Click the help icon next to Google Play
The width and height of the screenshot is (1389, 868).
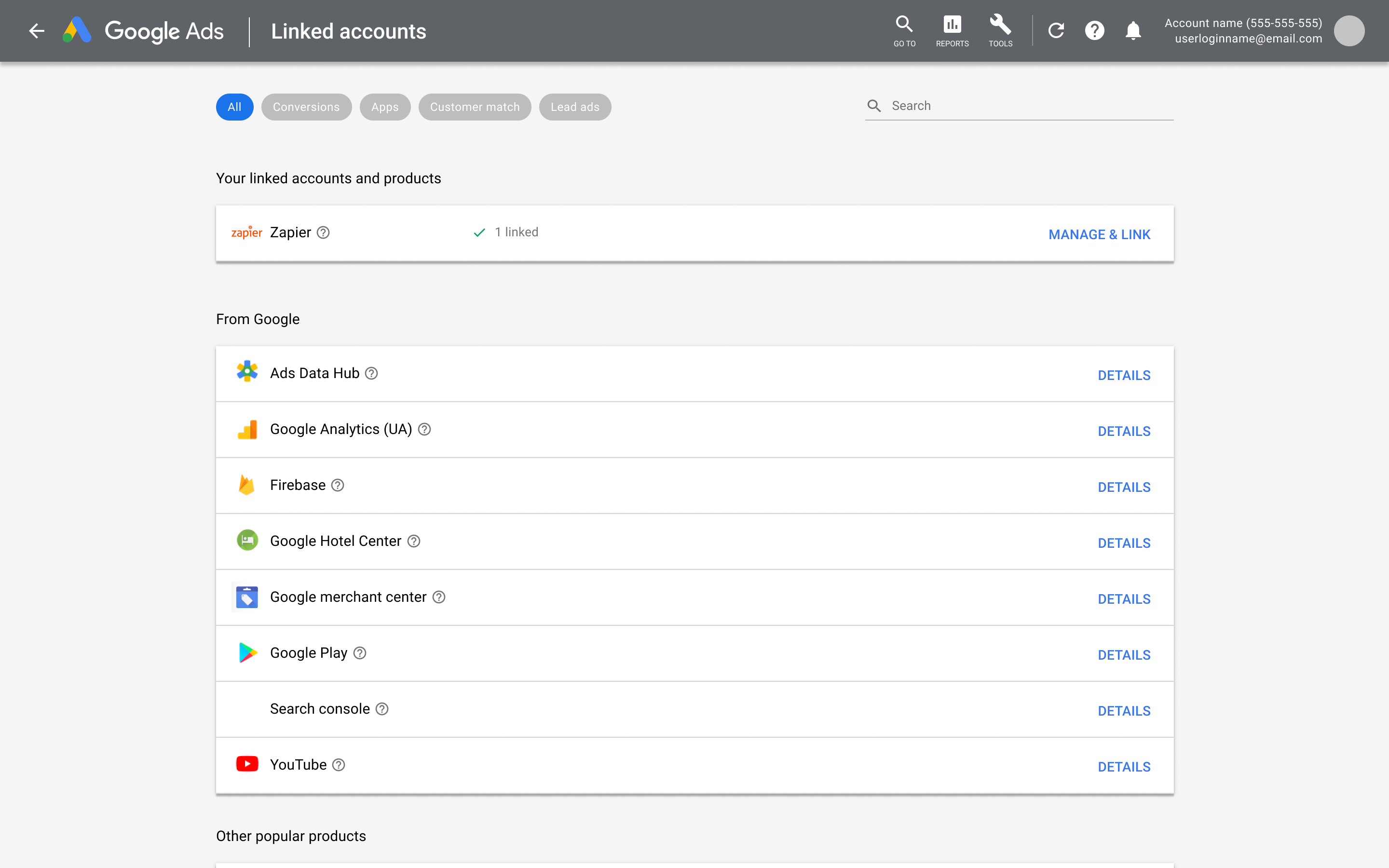click(x=359, y=653)
